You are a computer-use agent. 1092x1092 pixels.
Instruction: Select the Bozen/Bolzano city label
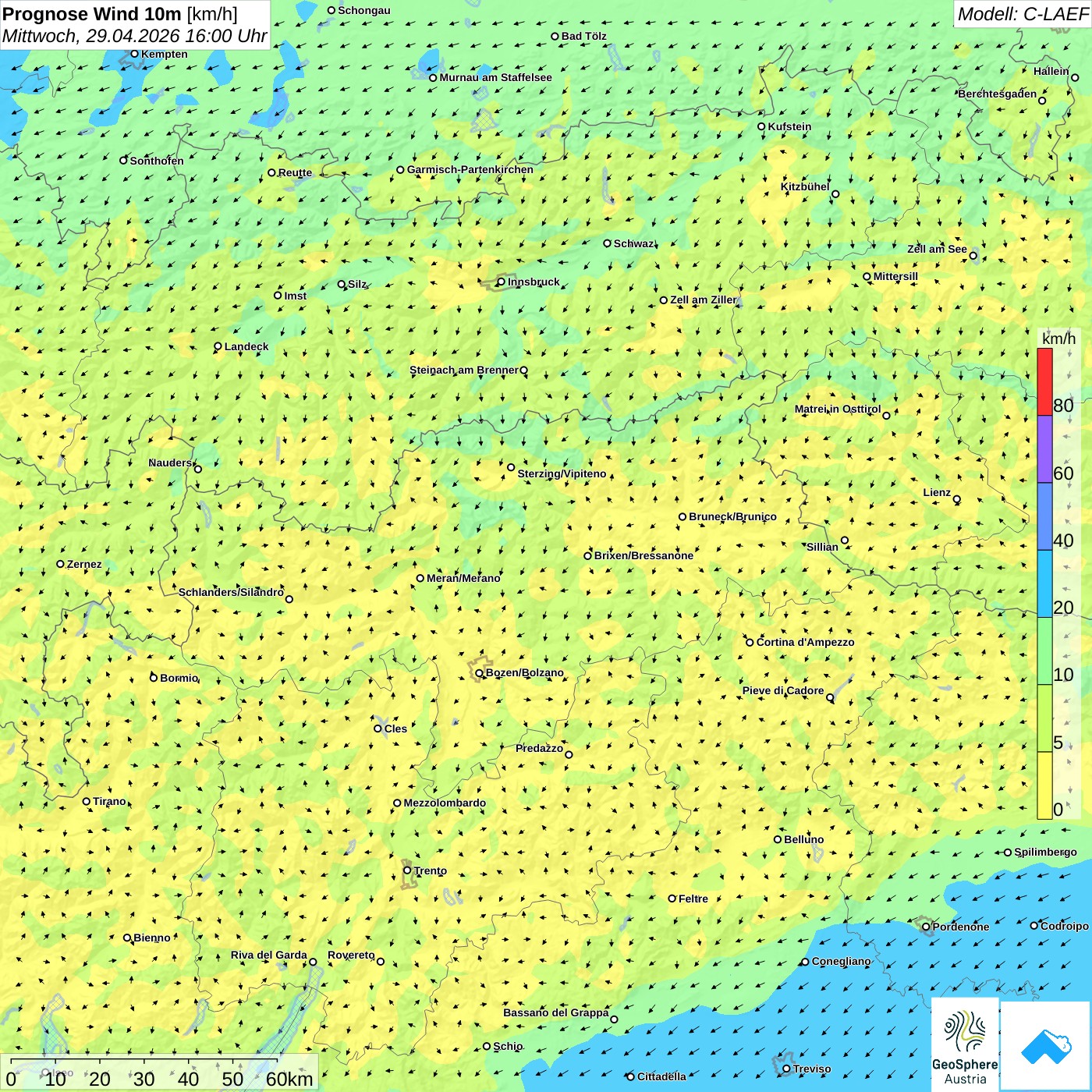pos(524,672)
